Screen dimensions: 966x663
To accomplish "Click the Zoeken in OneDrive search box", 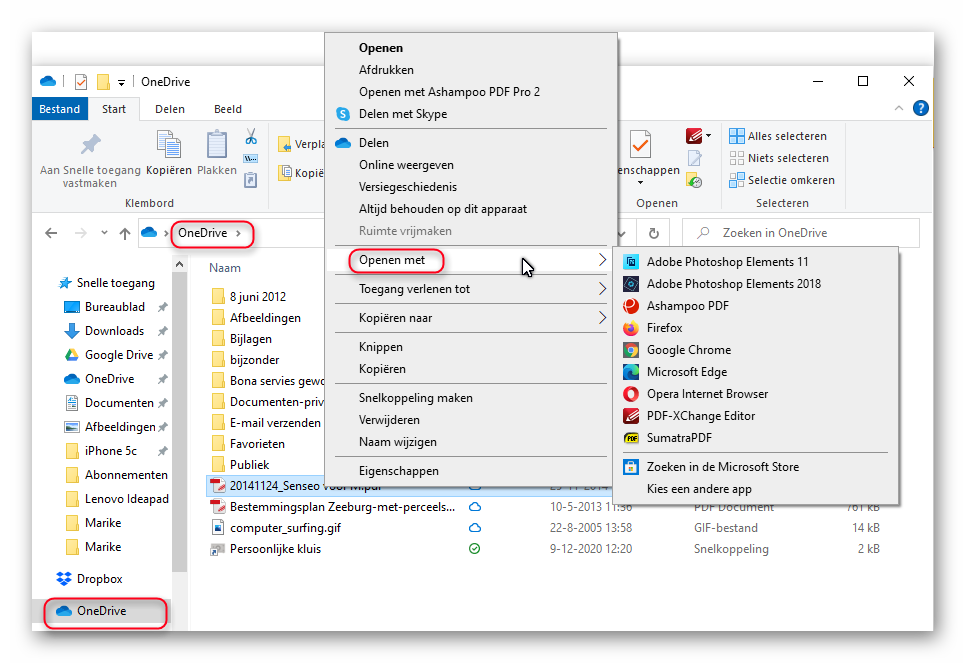I will [801, 234].
